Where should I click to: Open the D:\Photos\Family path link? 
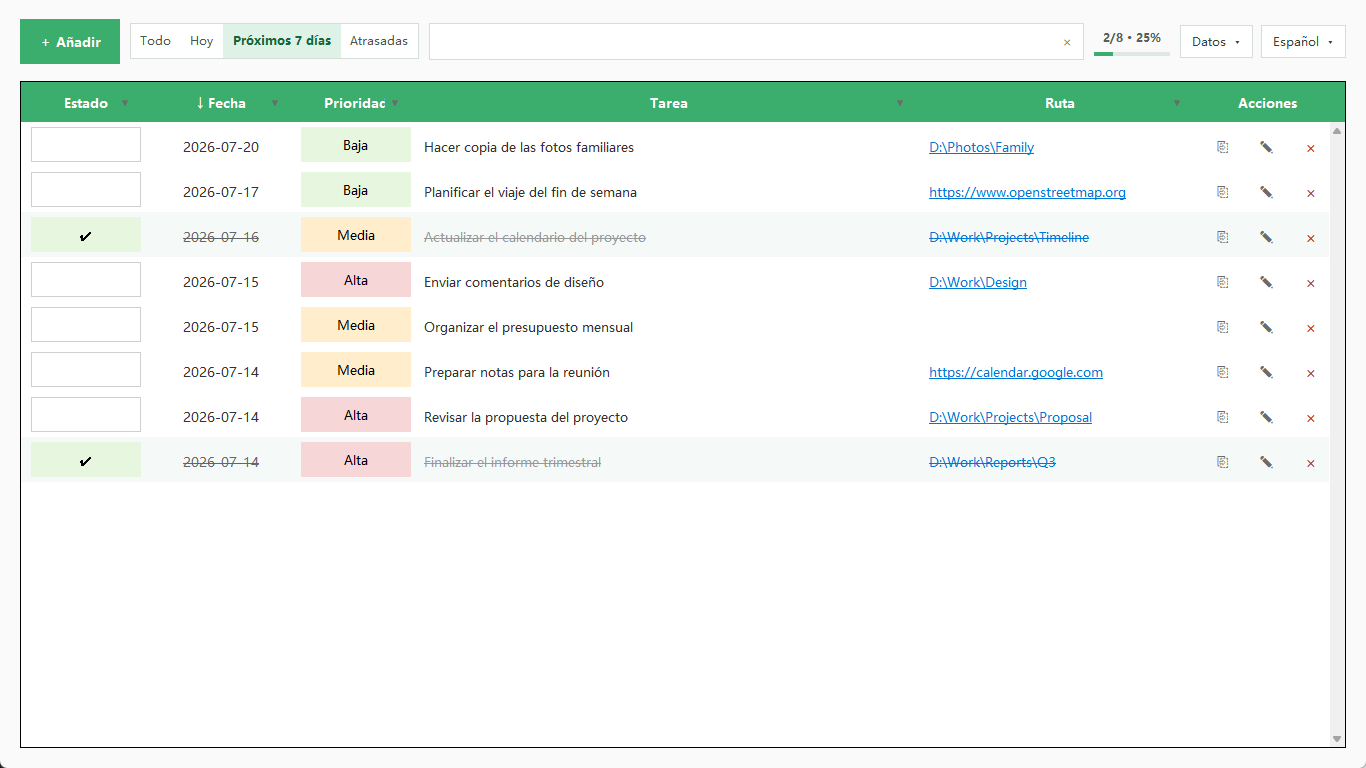coord(981,147)
